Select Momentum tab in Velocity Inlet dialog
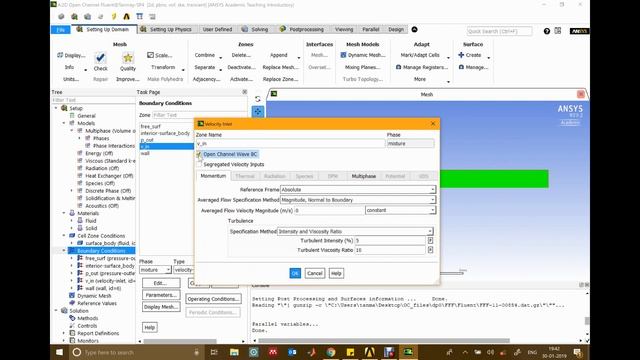Screen dimensions: 640x360 coord(213,176)
